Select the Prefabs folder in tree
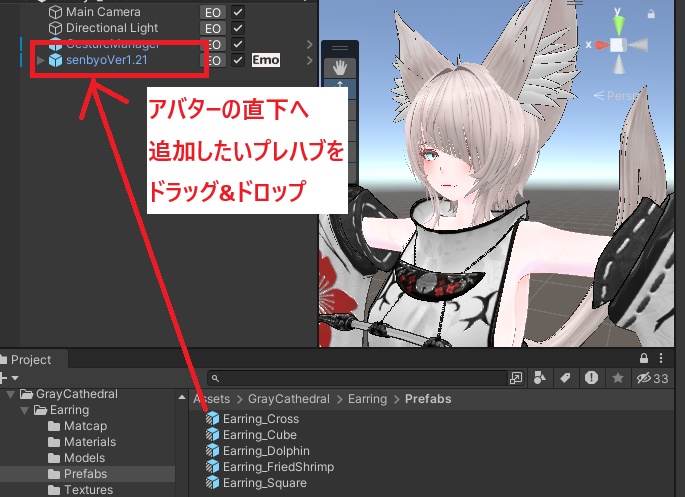685x497 pixels. 86,474
